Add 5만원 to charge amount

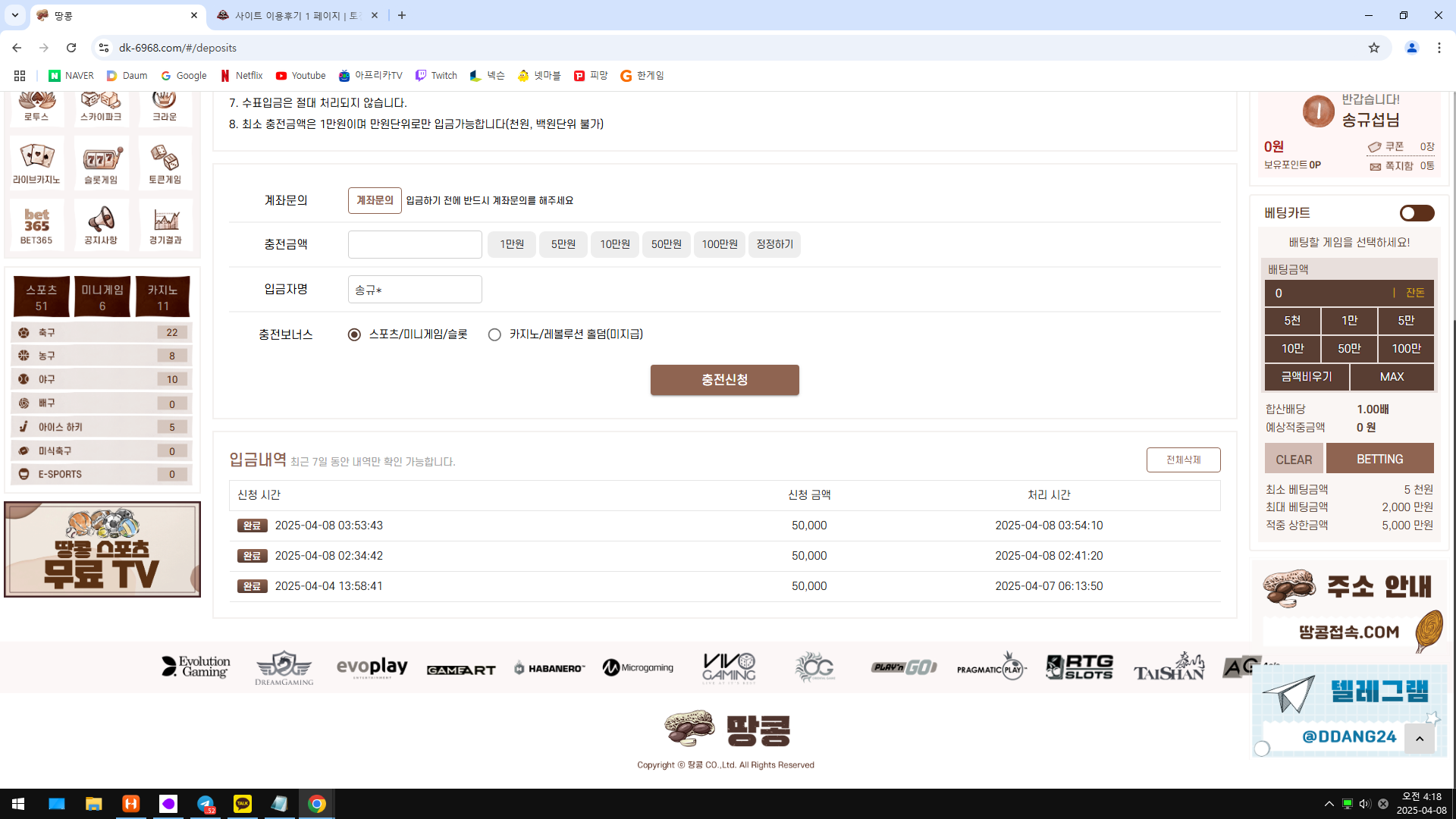tap(563, 244)
